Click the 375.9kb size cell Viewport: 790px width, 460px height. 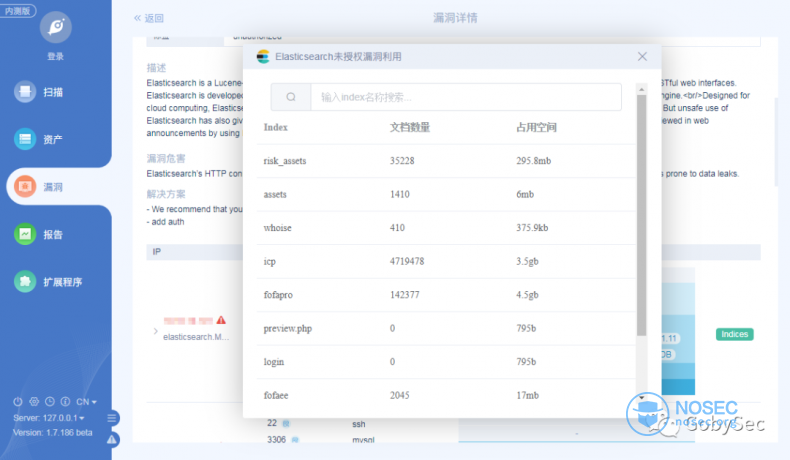click(x=532, y=228)
